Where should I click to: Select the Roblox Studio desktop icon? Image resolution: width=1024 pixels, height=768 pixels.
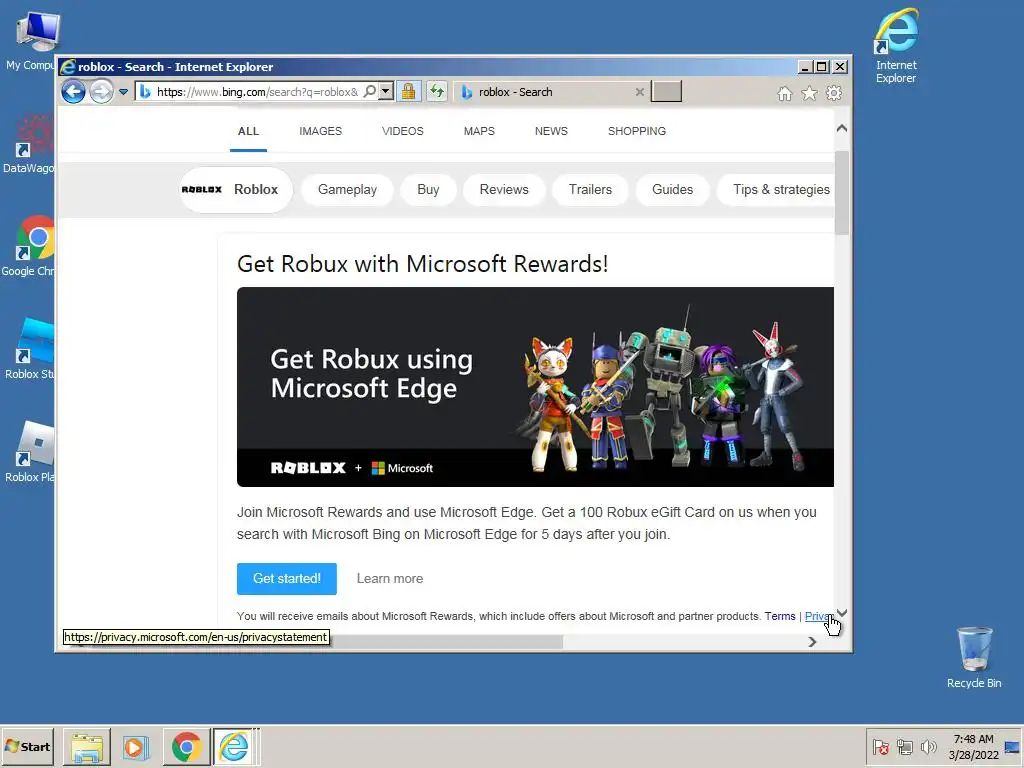tap(29, 349)
